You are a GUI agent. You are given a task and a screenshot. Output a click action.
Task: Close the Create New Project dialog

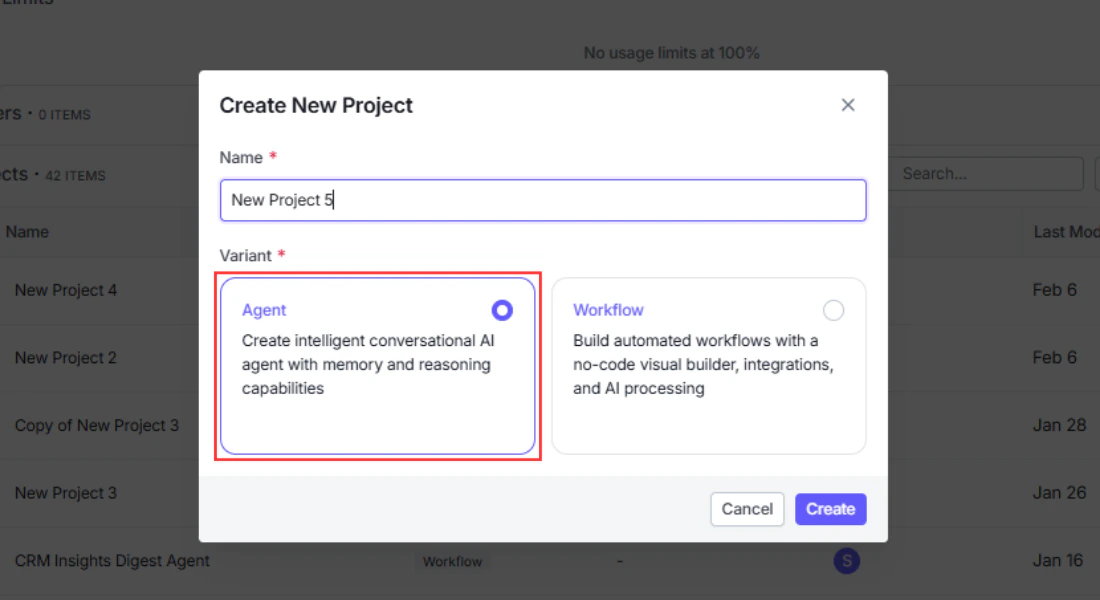click(848, 104)
